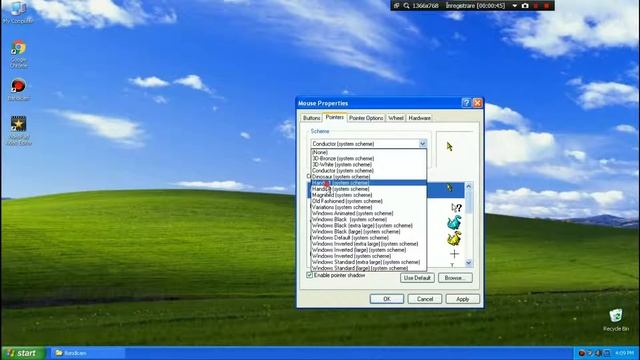Image resolution: width=640 pixels, height=360 pixels.
Task: Click the 1366x768 resolution label
Action: point(425,6)
